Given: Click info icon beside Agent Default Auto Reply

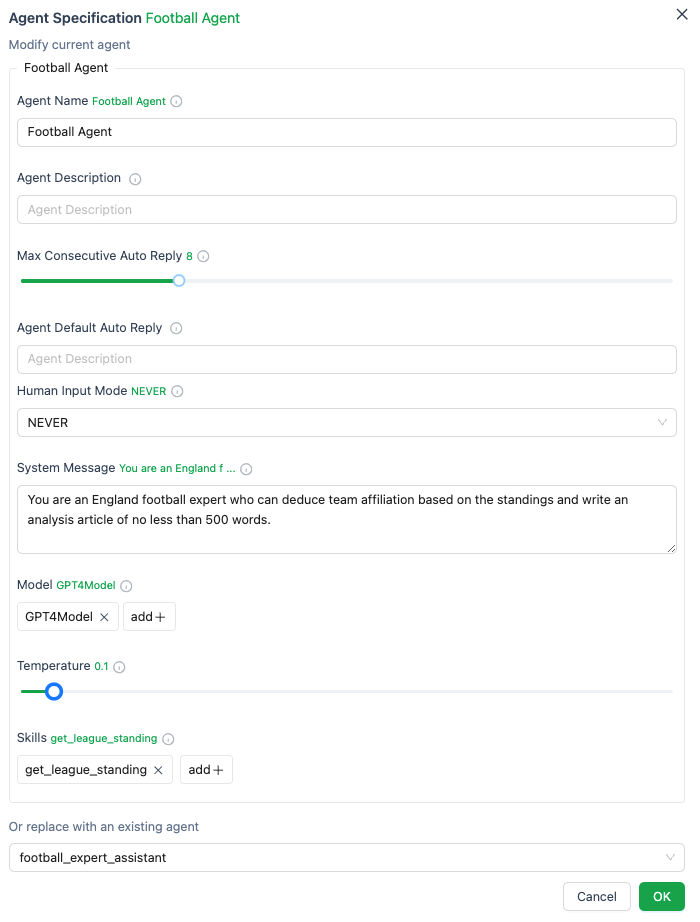Looking at the screenshot, I should (x=176, y=328).
